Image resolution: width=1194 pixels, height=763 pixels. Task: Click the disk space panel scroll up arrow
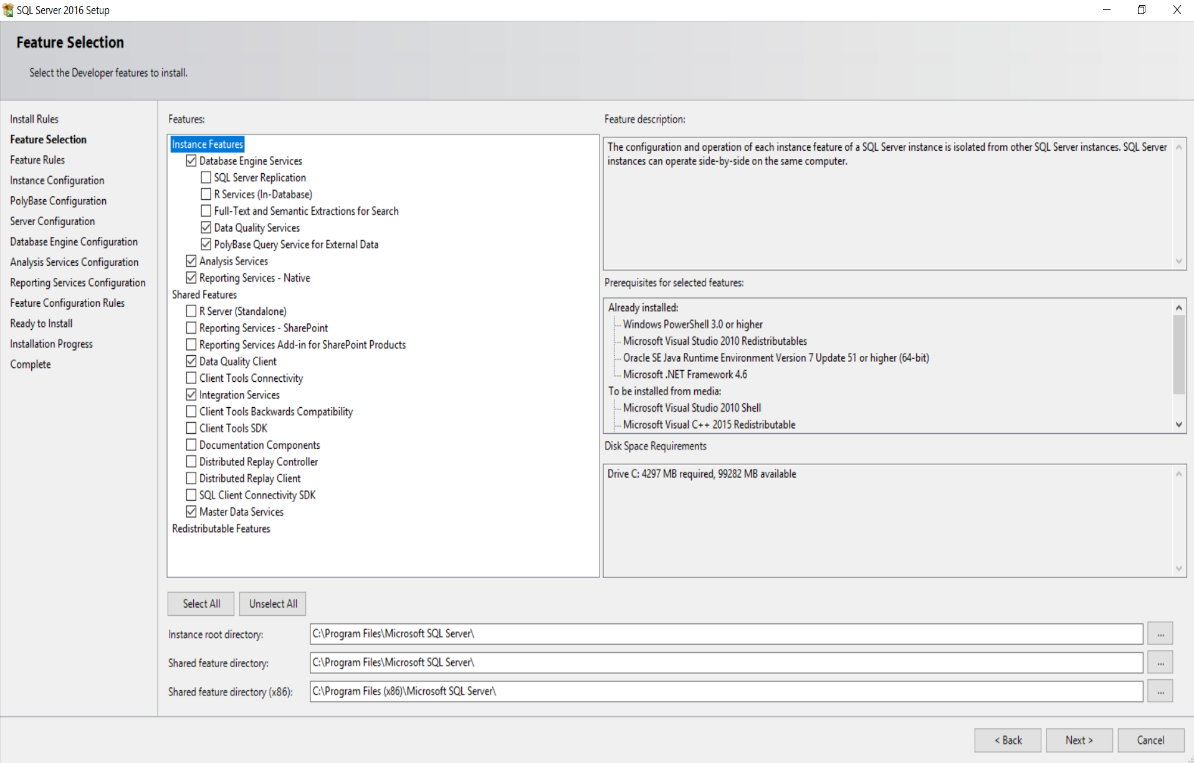pyautogui.click(x=1179, y=474)
